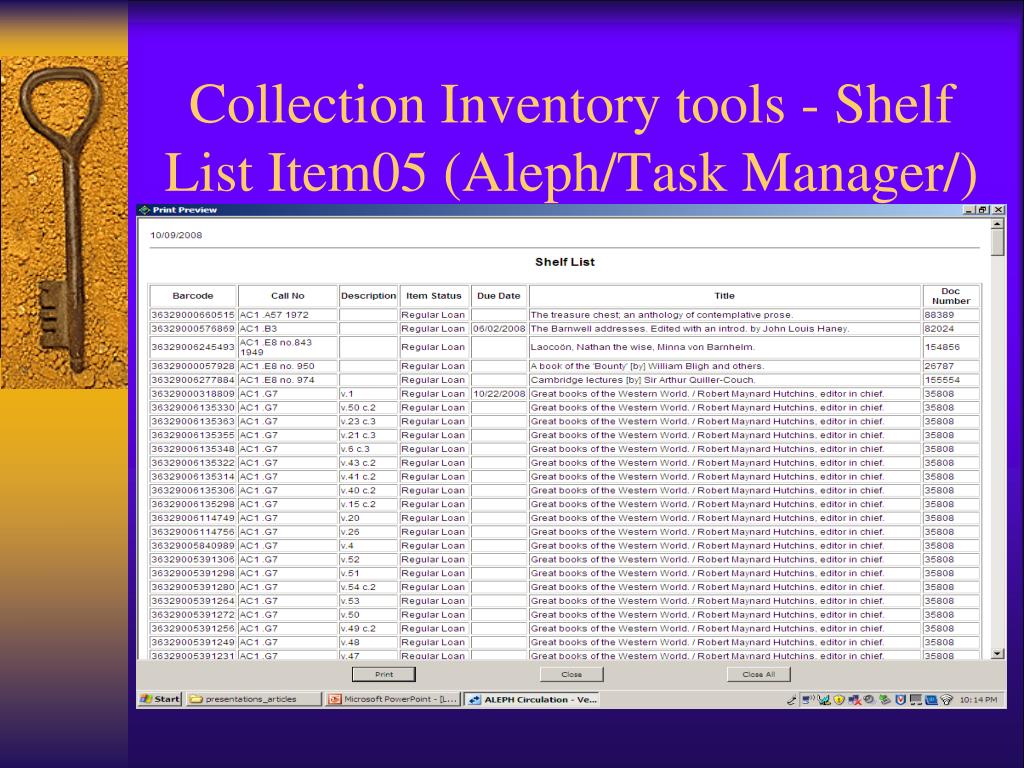1024x768 pixels.
Task: Click description v.43 c.2
Action: 358,462
